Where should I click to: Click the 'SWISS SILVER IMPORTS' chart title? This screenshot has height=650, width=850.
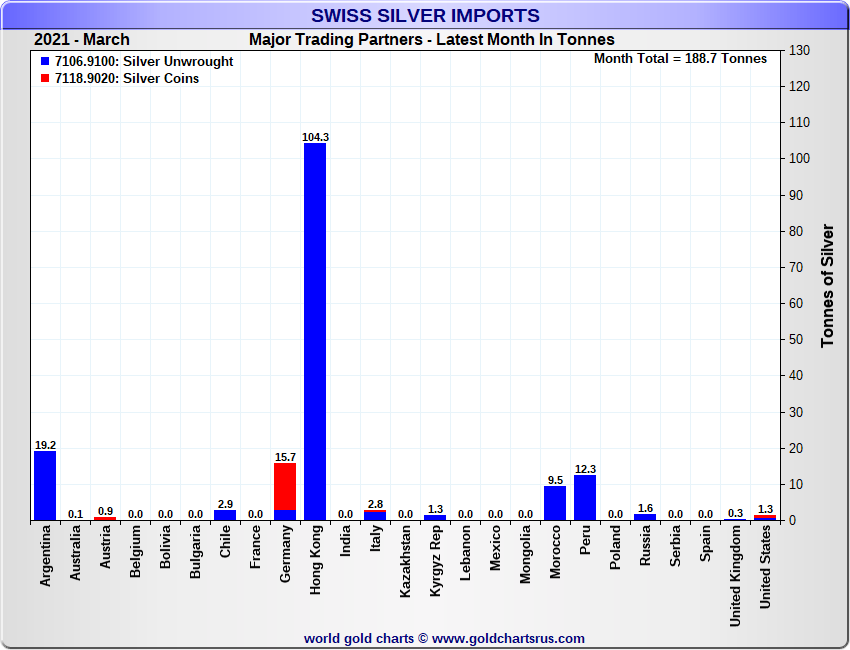tap(425, 16)
